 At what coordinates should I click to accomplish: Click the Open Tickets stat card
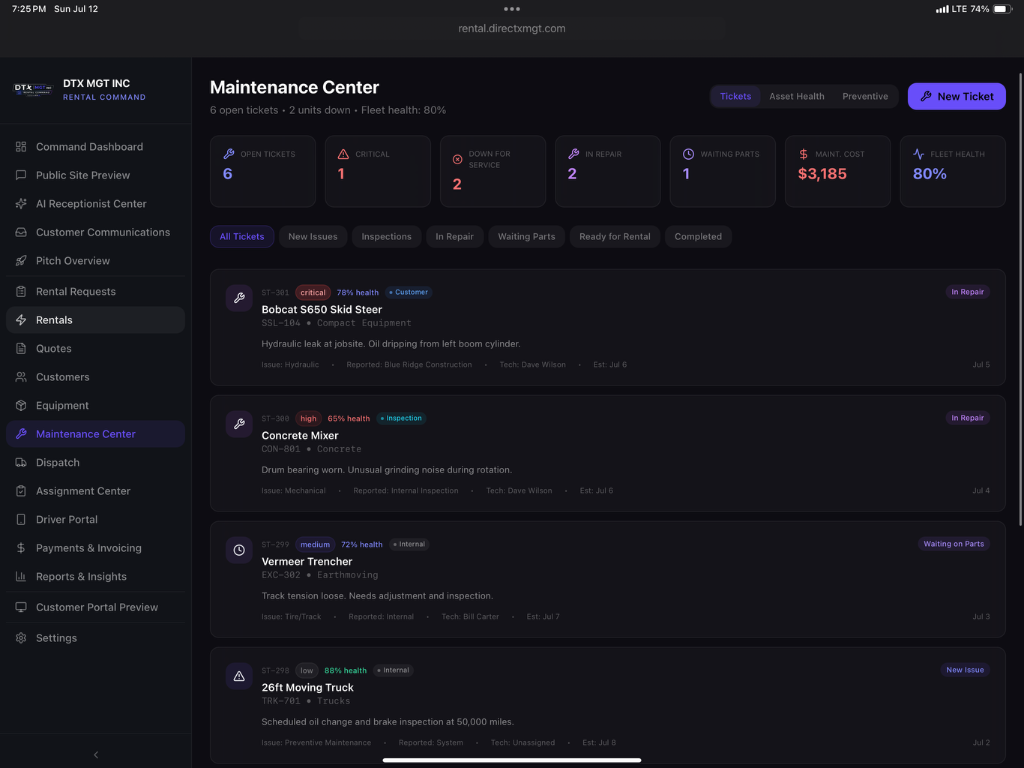[x=263, y=171]
